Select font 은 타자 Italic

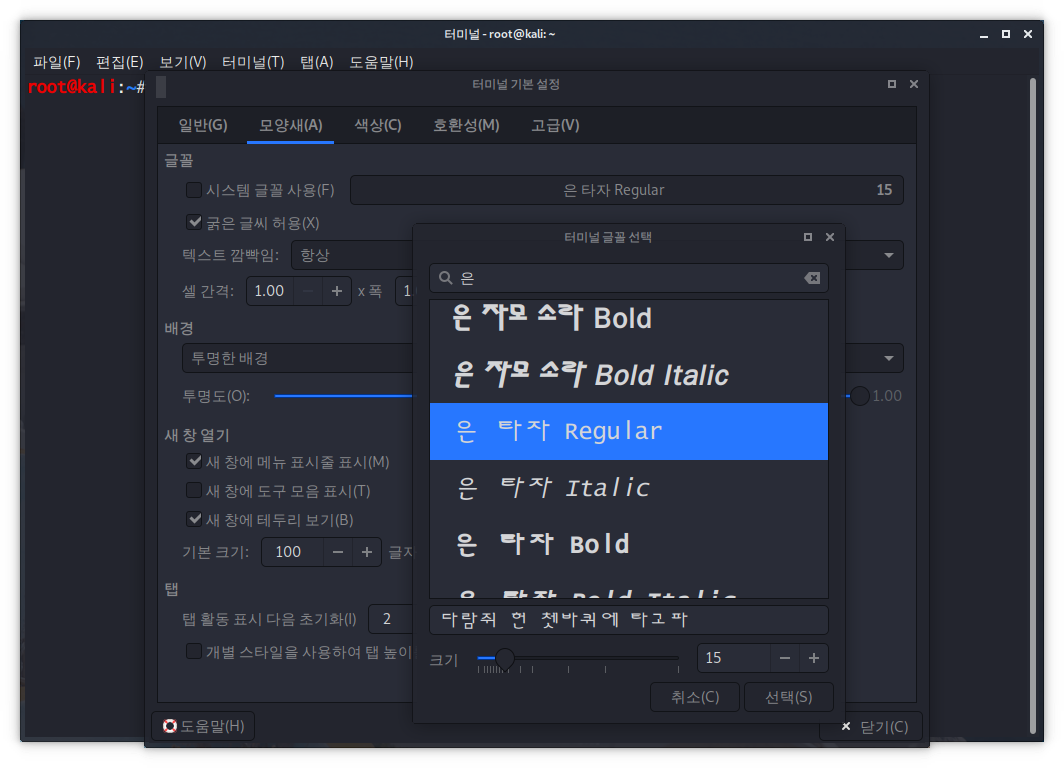(x=628, y=488)
